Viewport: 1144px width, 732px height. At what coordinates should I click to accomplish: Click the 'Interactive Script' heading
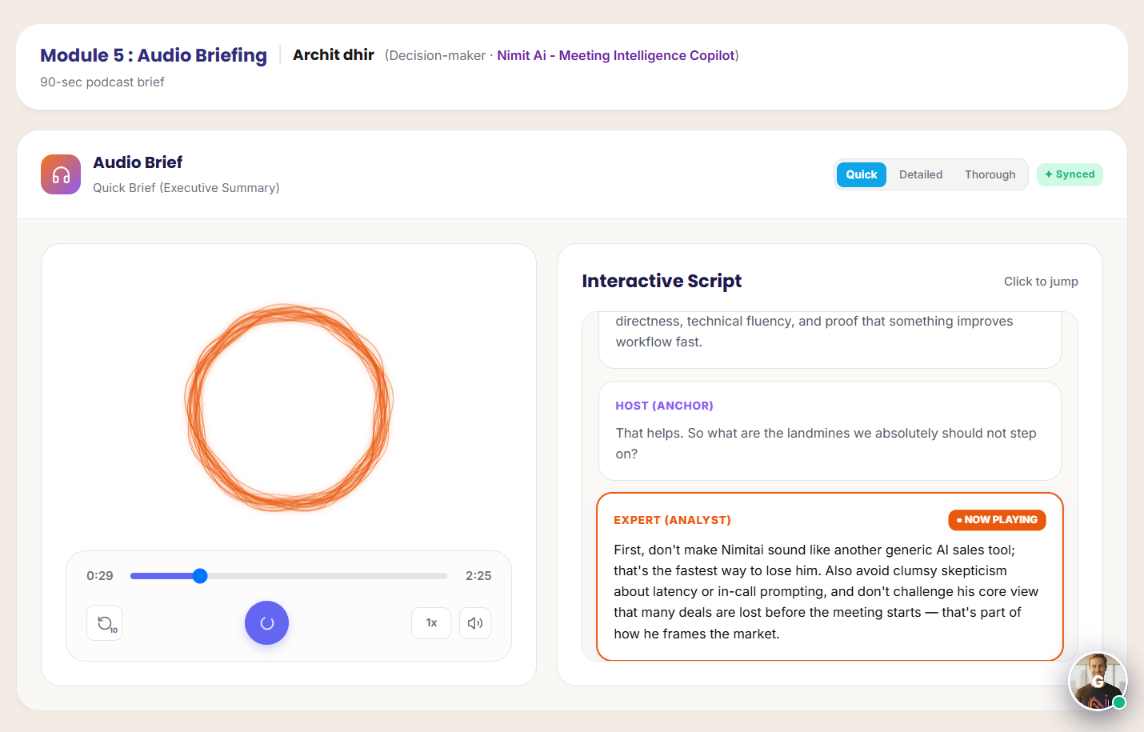coord(662,281)
